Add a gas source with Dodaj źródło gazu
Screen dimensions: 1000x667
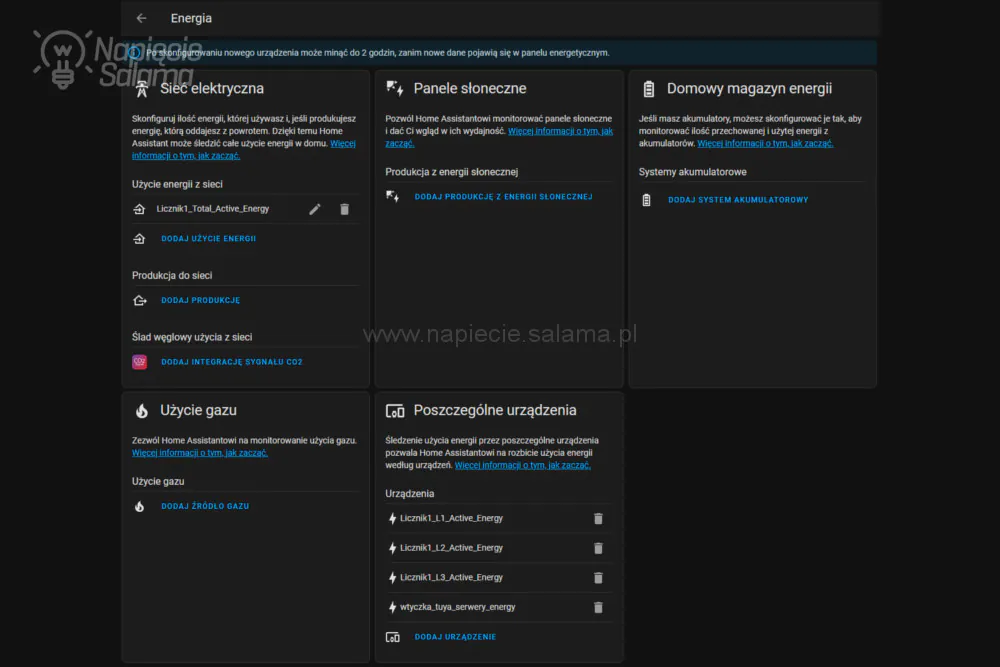[205, 506]
